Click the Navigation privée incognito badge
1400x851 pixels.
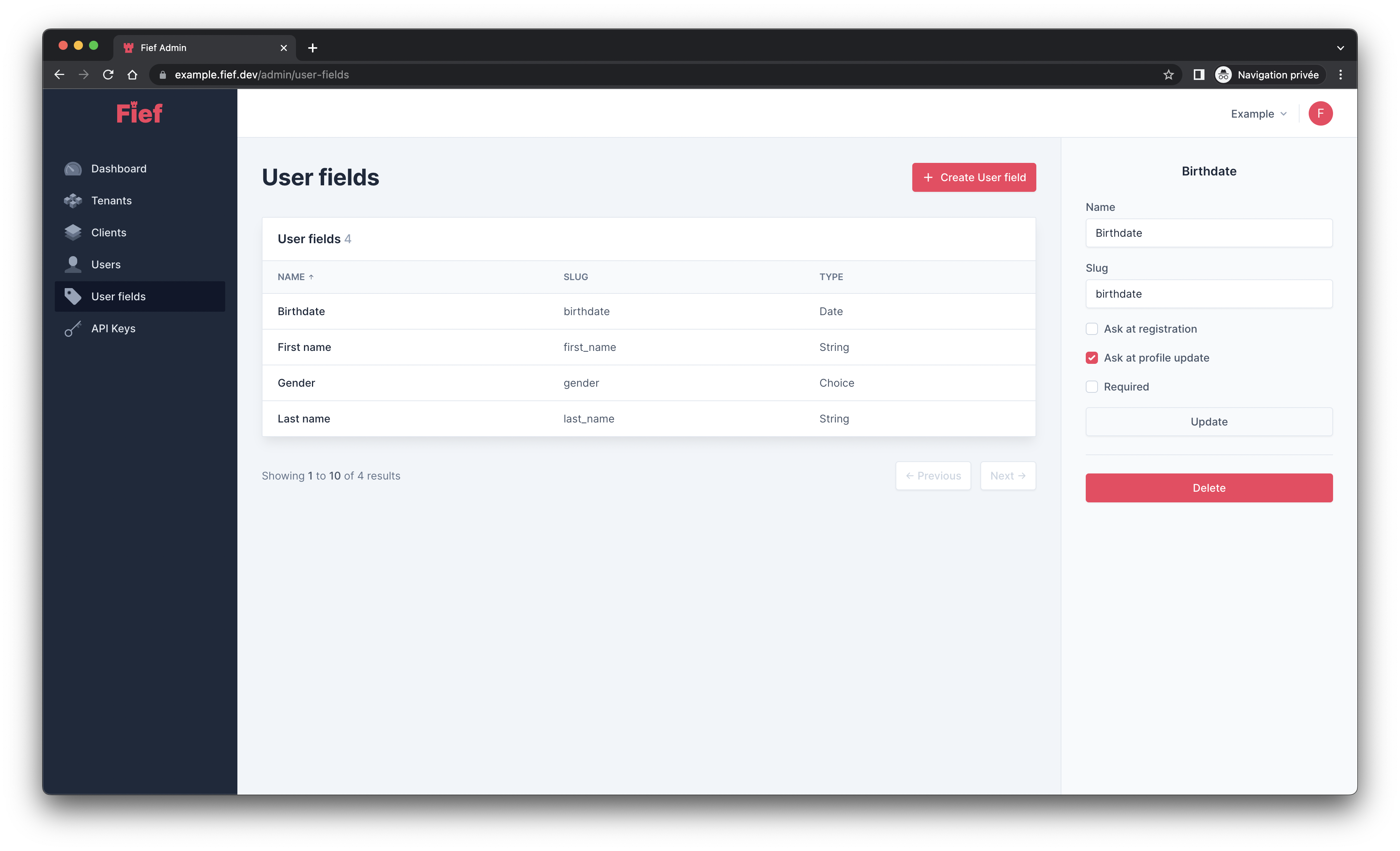[x=1270, y=75]
